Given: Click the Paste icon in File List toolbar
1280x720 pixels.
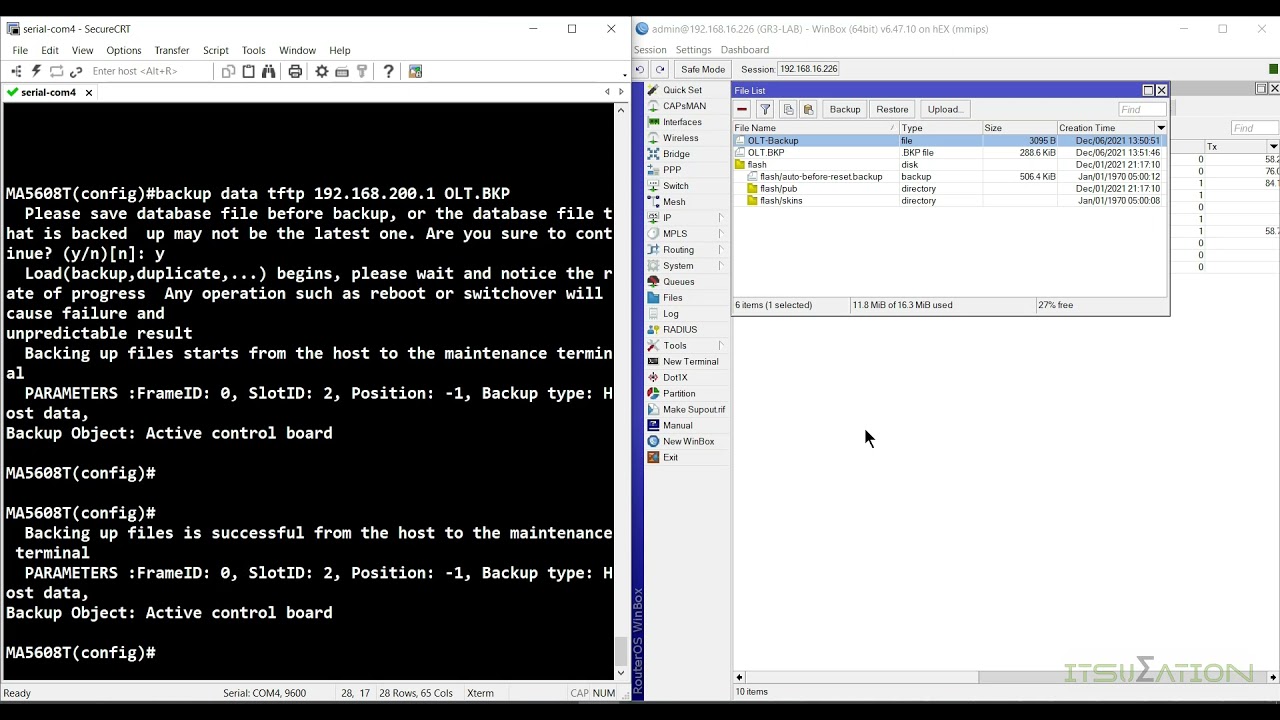Looking at the screenshot, I should coord(809,109).
